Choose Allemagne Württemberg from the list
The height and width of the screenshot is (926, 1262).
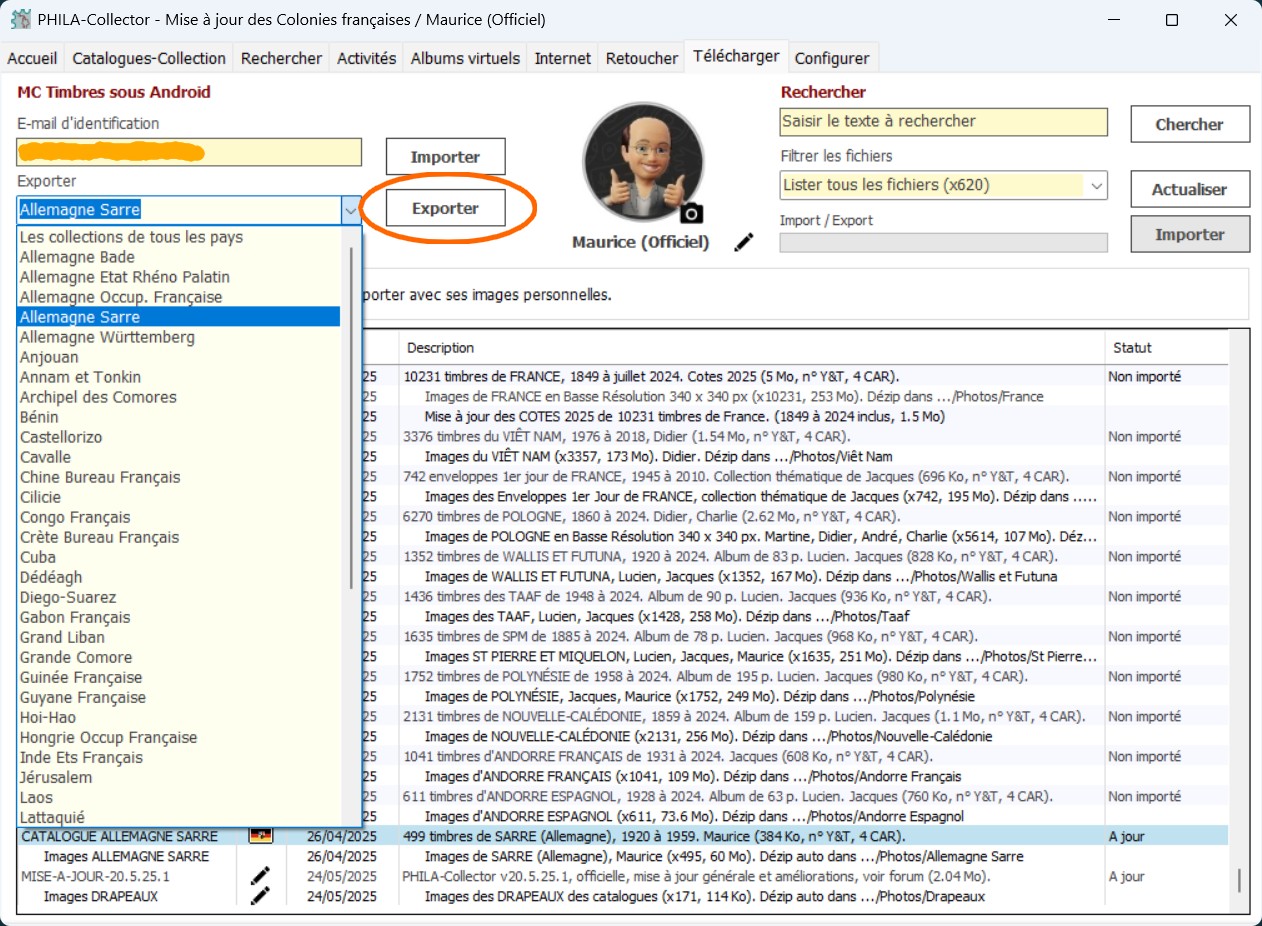180,337
